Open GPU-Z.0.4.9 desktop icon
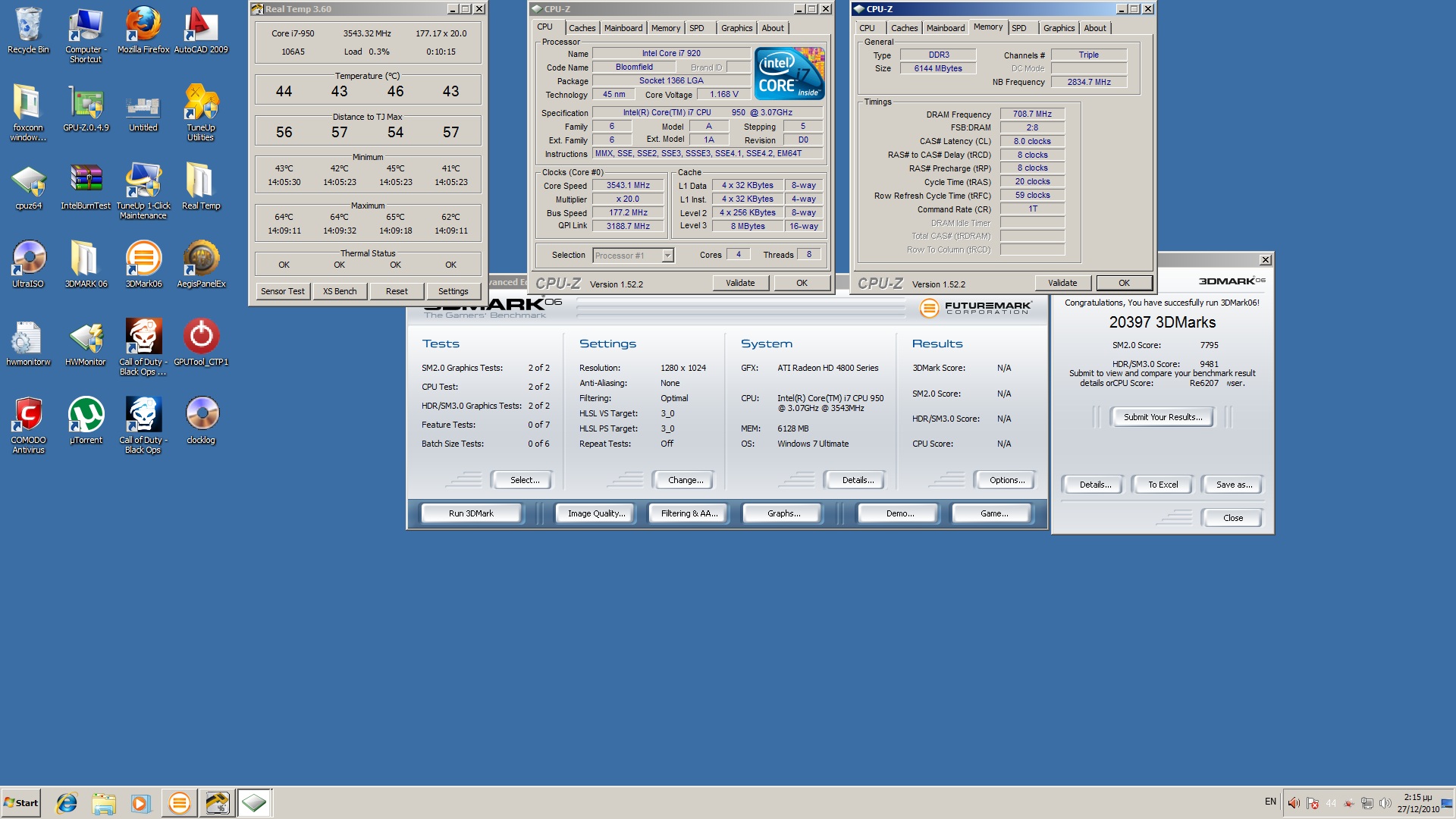1456x819 pixels. point(86,108)
